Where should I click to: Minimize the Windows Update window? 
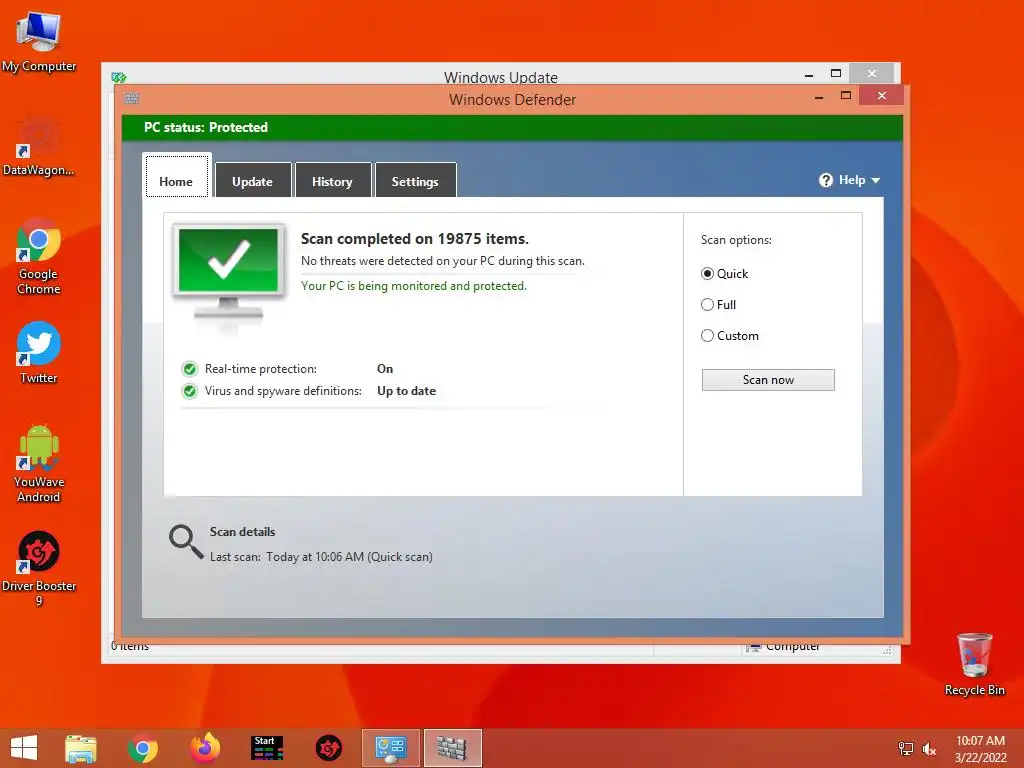click(809, 74)
